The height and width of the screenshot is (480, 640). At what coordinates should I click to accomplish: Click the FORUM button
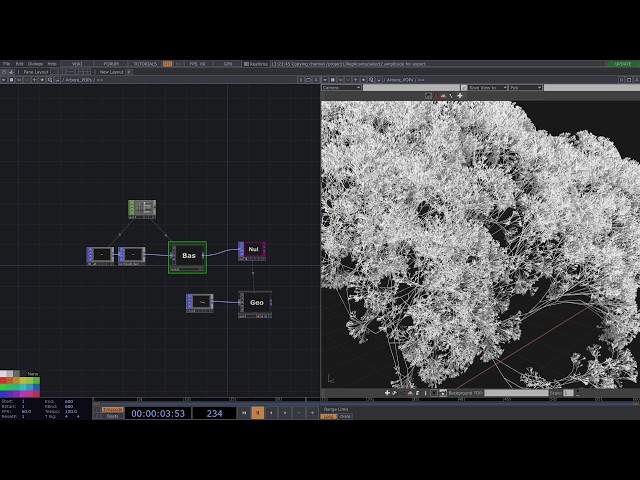[x=111, y=64]
